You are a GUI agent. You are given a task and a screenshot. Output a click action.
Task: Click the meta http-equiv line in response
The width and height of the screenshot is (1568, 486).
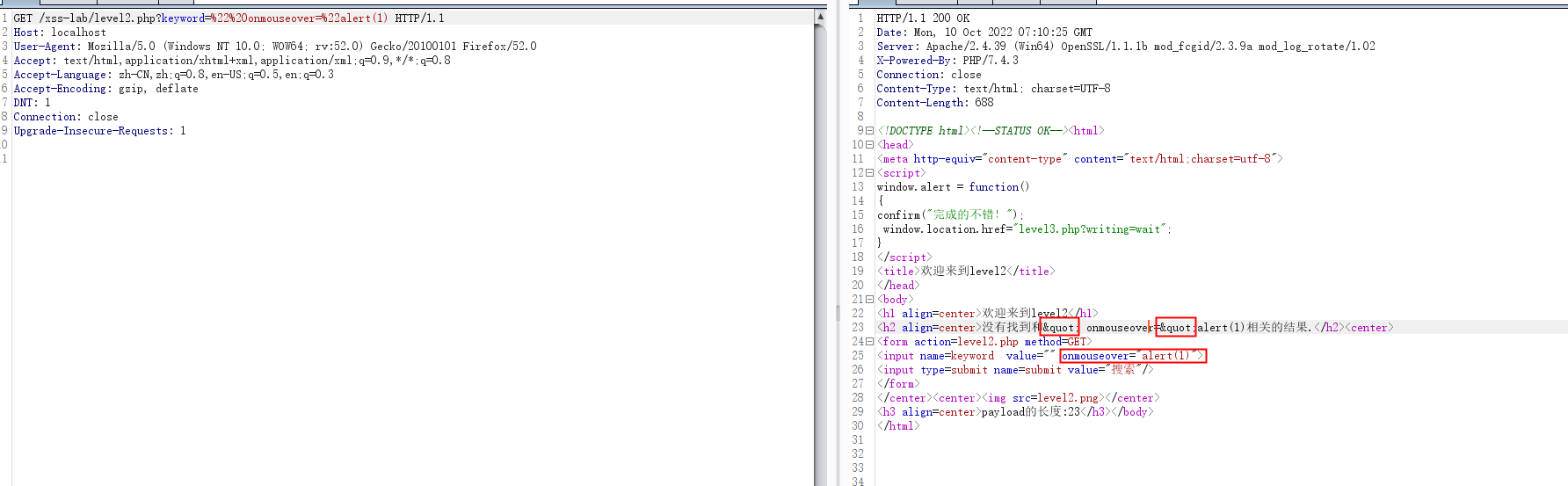coord(1080,159)
